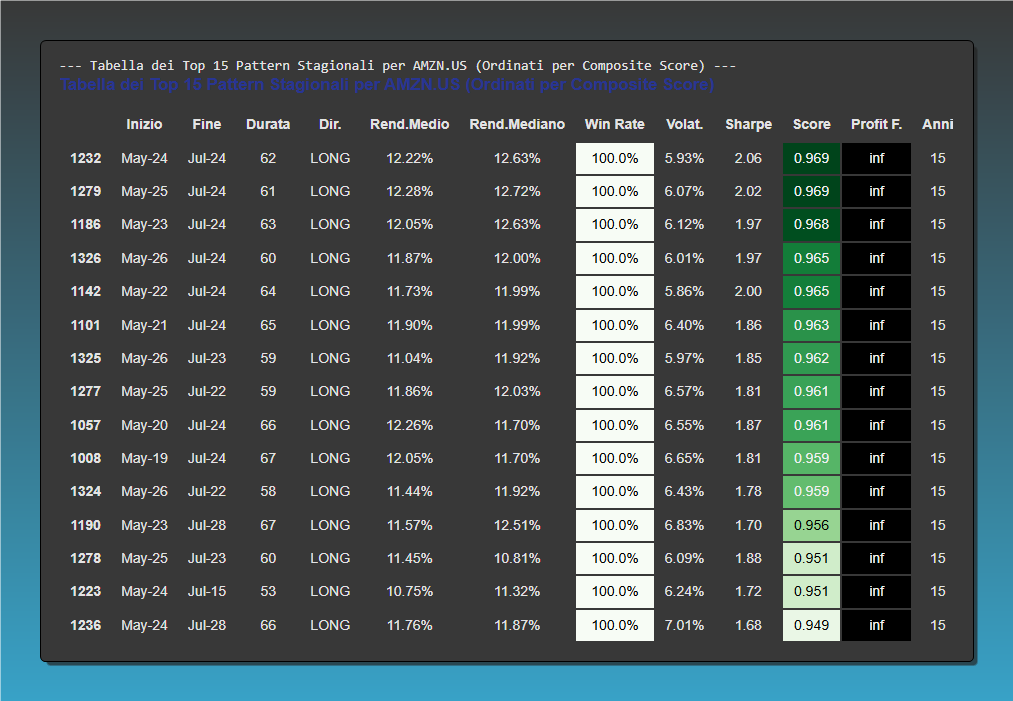Select the Volat. column header
Viewport: 1013px width, 701px height.
tap(684, 124)
